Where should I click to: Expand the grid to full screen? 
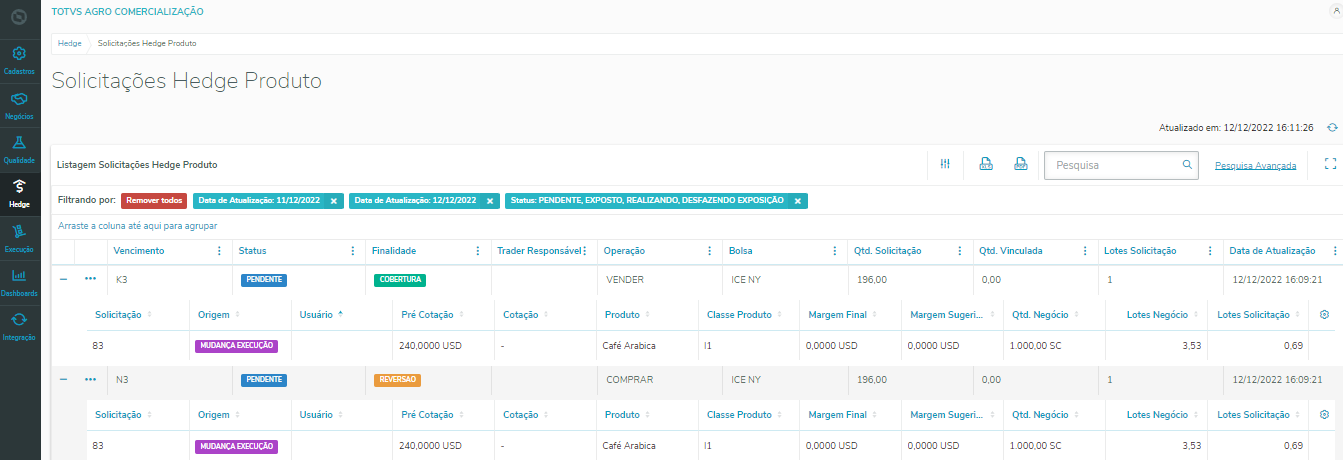[x=1330, y=163]
